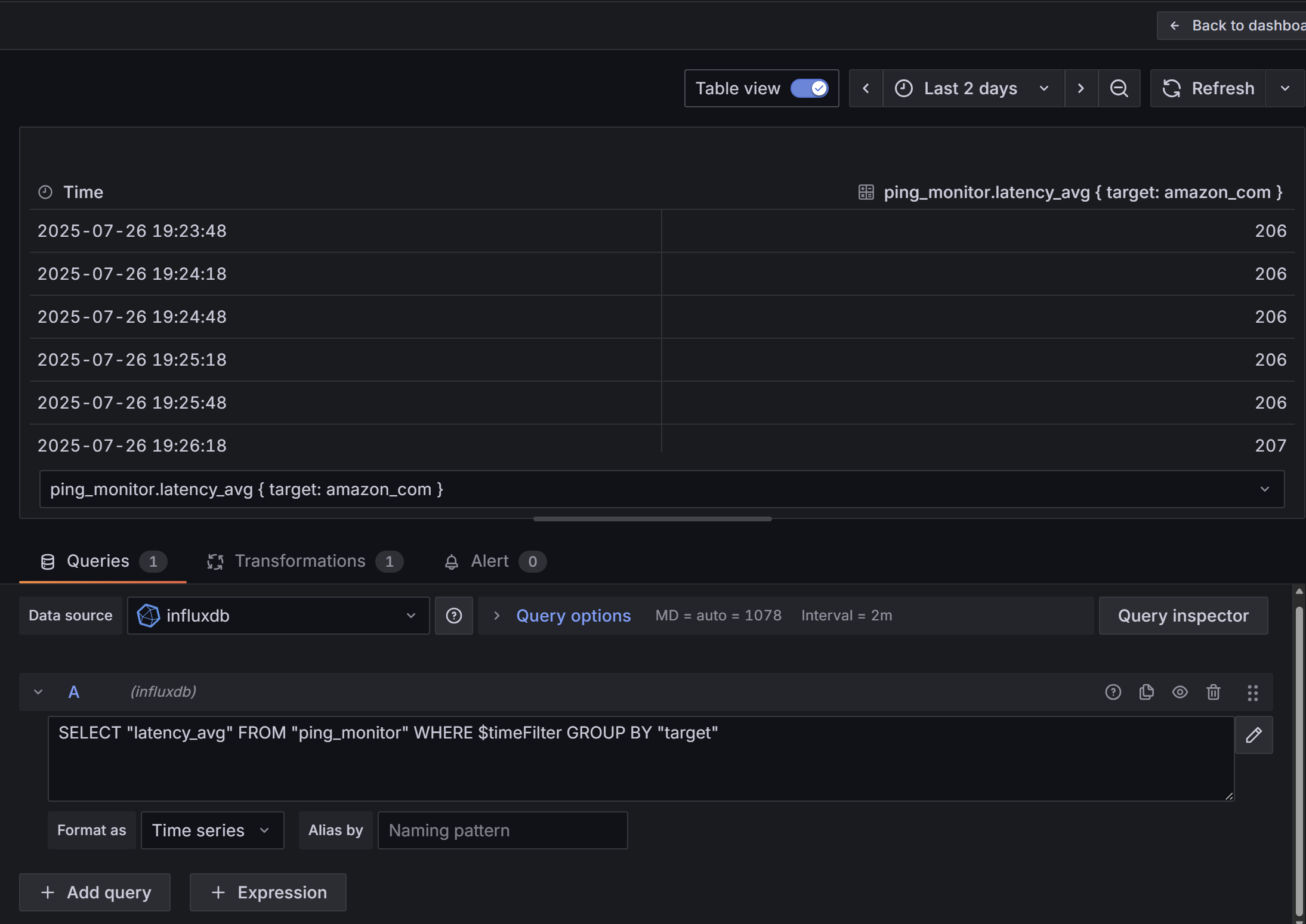Open the influxdb data source dropdown

[x=278, y=616]
